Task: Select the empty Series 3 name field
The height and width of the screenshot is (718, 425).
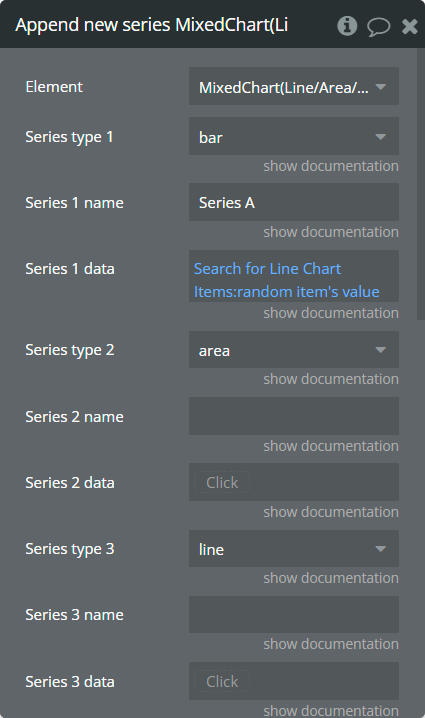Action: coord(294,615)
